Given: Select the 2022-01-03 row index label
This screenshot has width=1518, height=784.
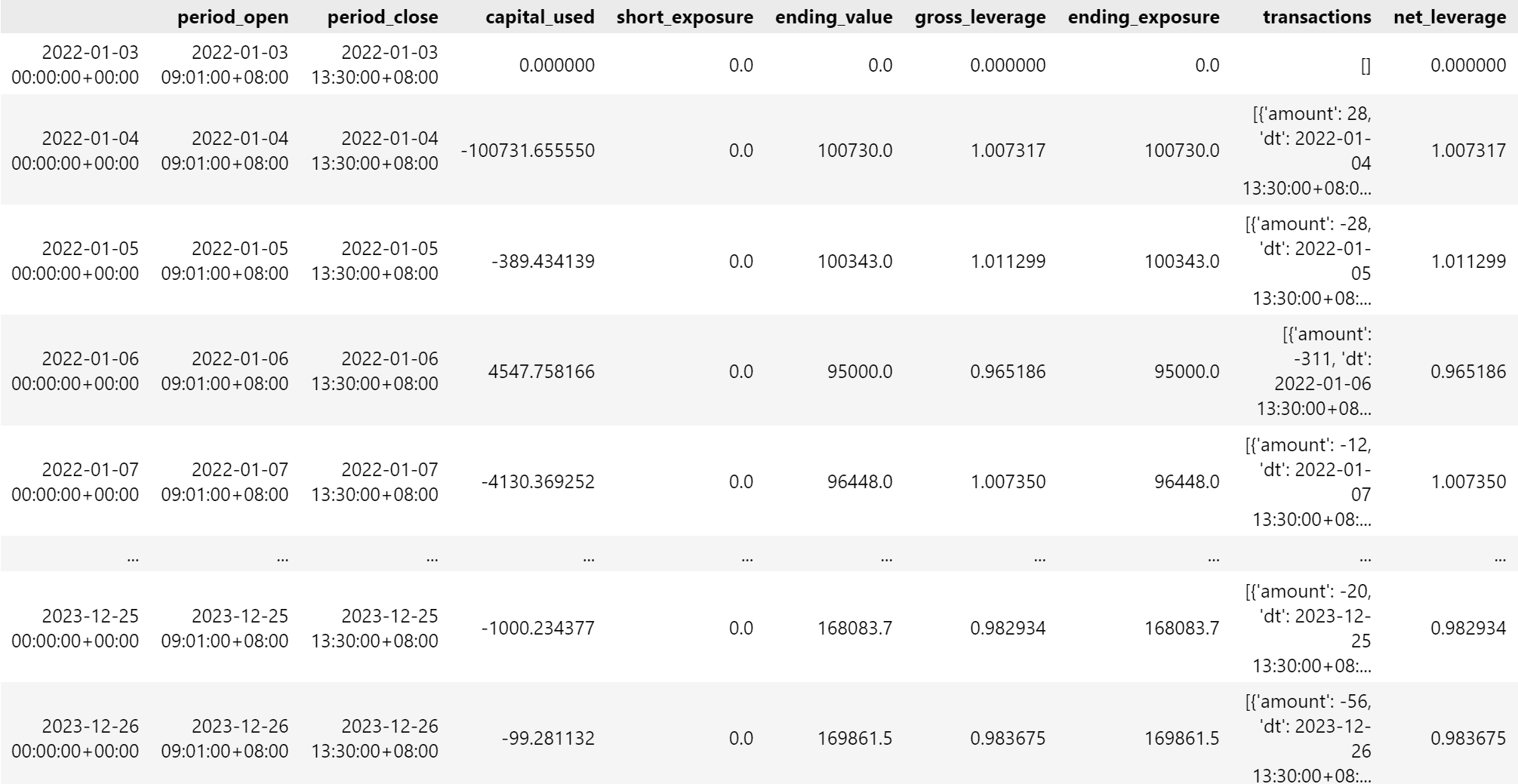Looking at the screenshot, I should click(75, 65).
